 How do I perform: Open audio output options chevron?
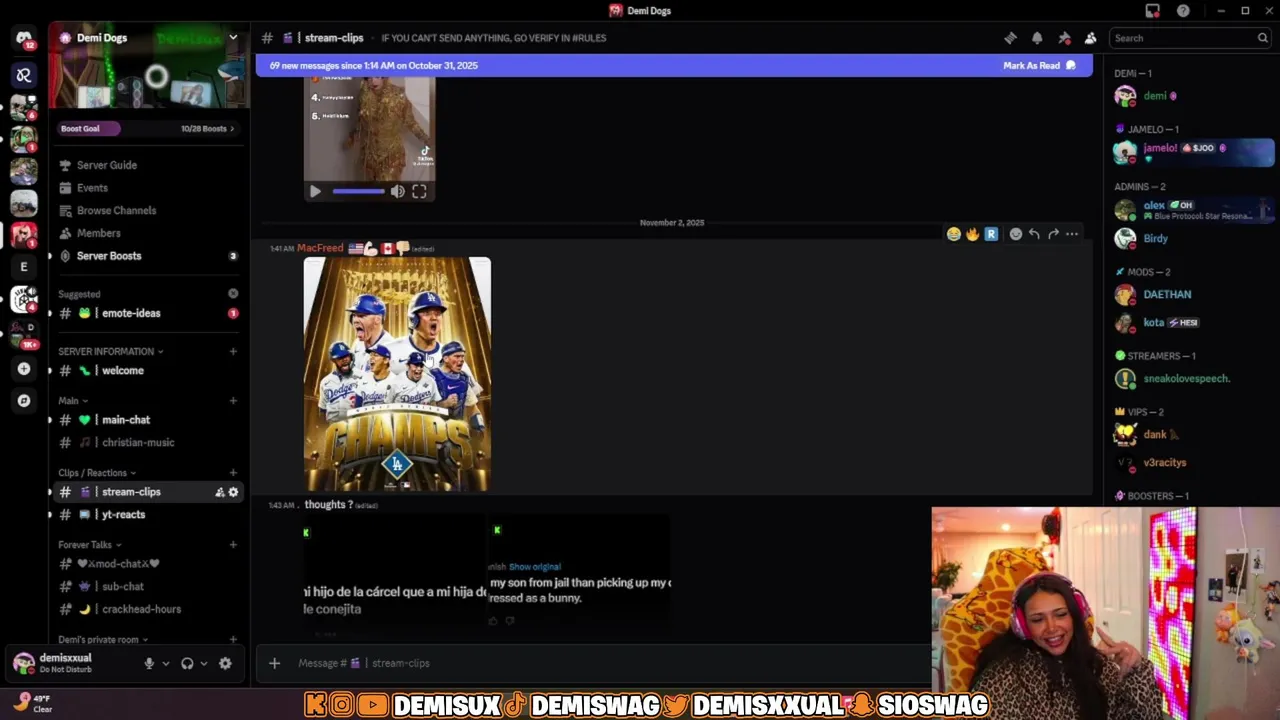(x=204, y=663)
